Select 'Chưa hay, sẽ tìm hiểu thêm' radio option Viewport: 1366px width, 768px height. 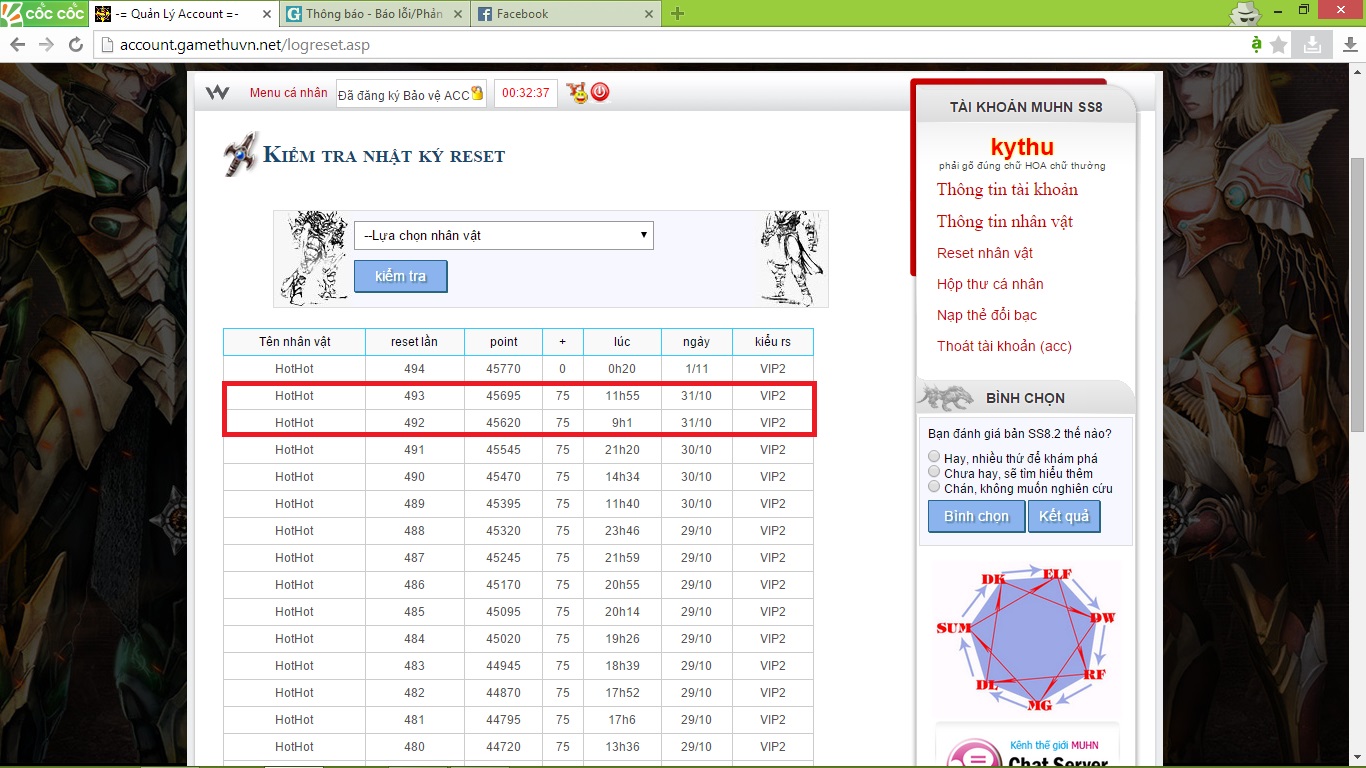[x=934, y=472]
